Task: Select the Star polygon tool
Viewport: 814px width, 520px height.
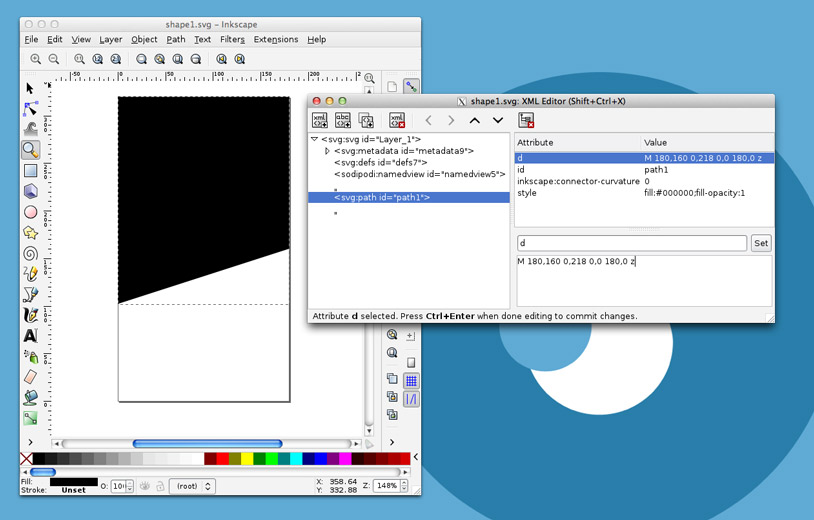Action: [x=30, y=233]
